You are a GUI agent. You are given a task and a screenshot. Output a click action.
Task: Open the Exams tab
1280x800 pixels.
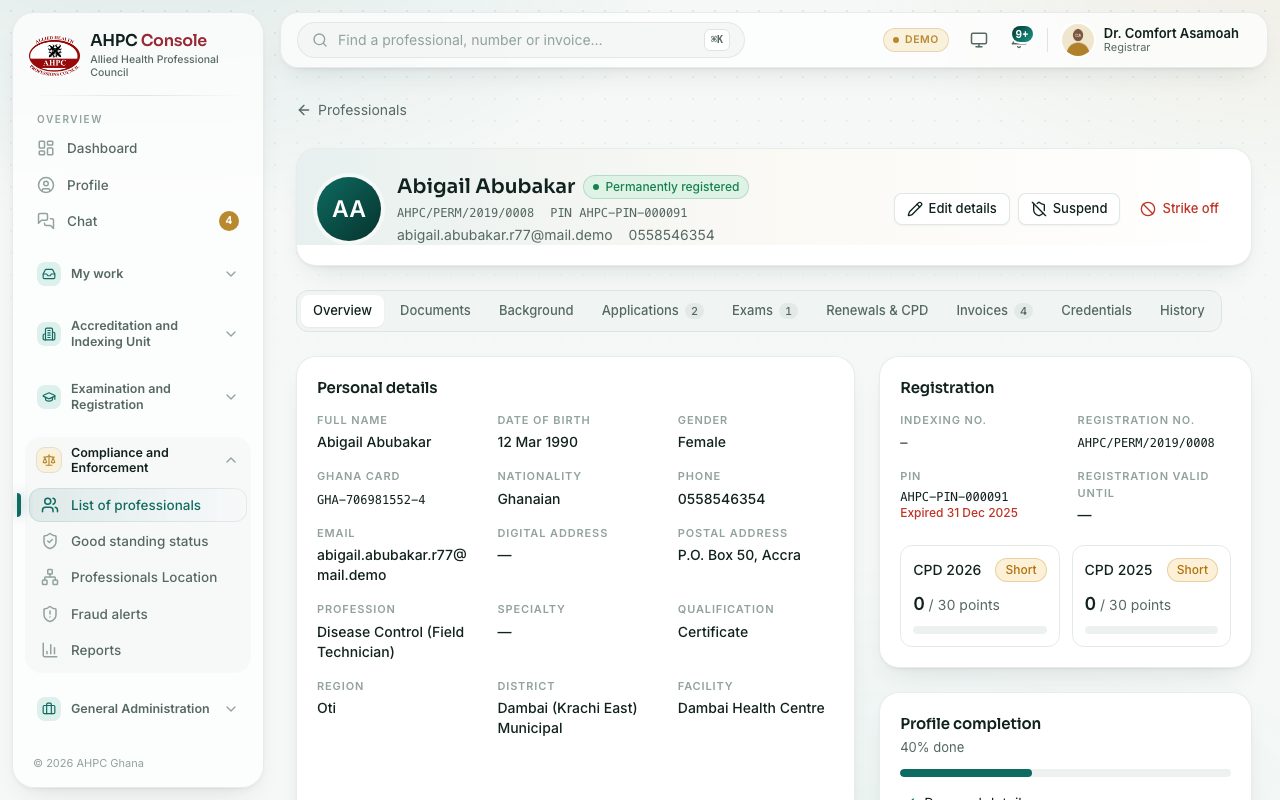pos(764,310)
